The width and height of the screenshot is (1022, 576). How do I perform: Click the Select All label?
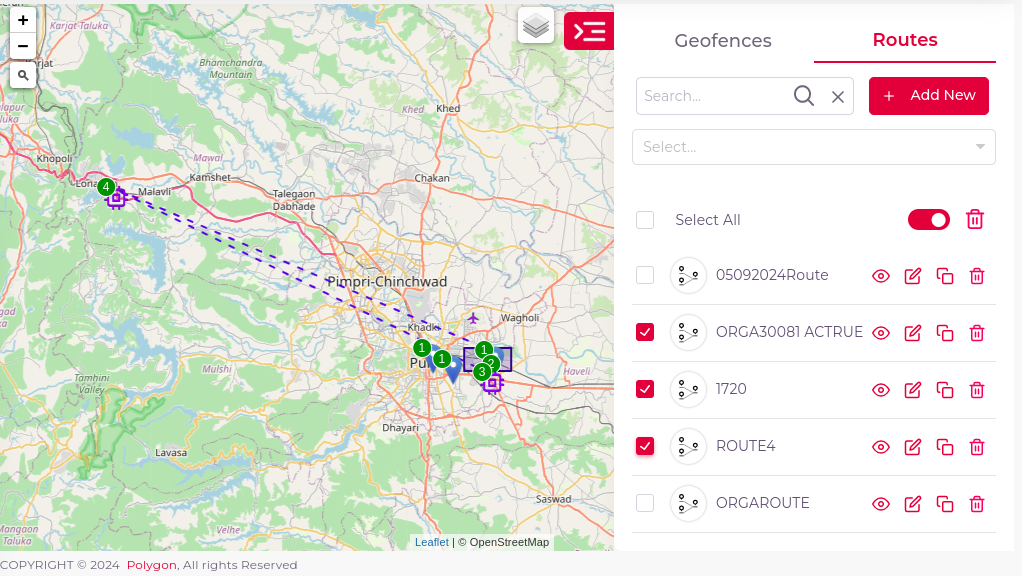(x=708, y=220)
